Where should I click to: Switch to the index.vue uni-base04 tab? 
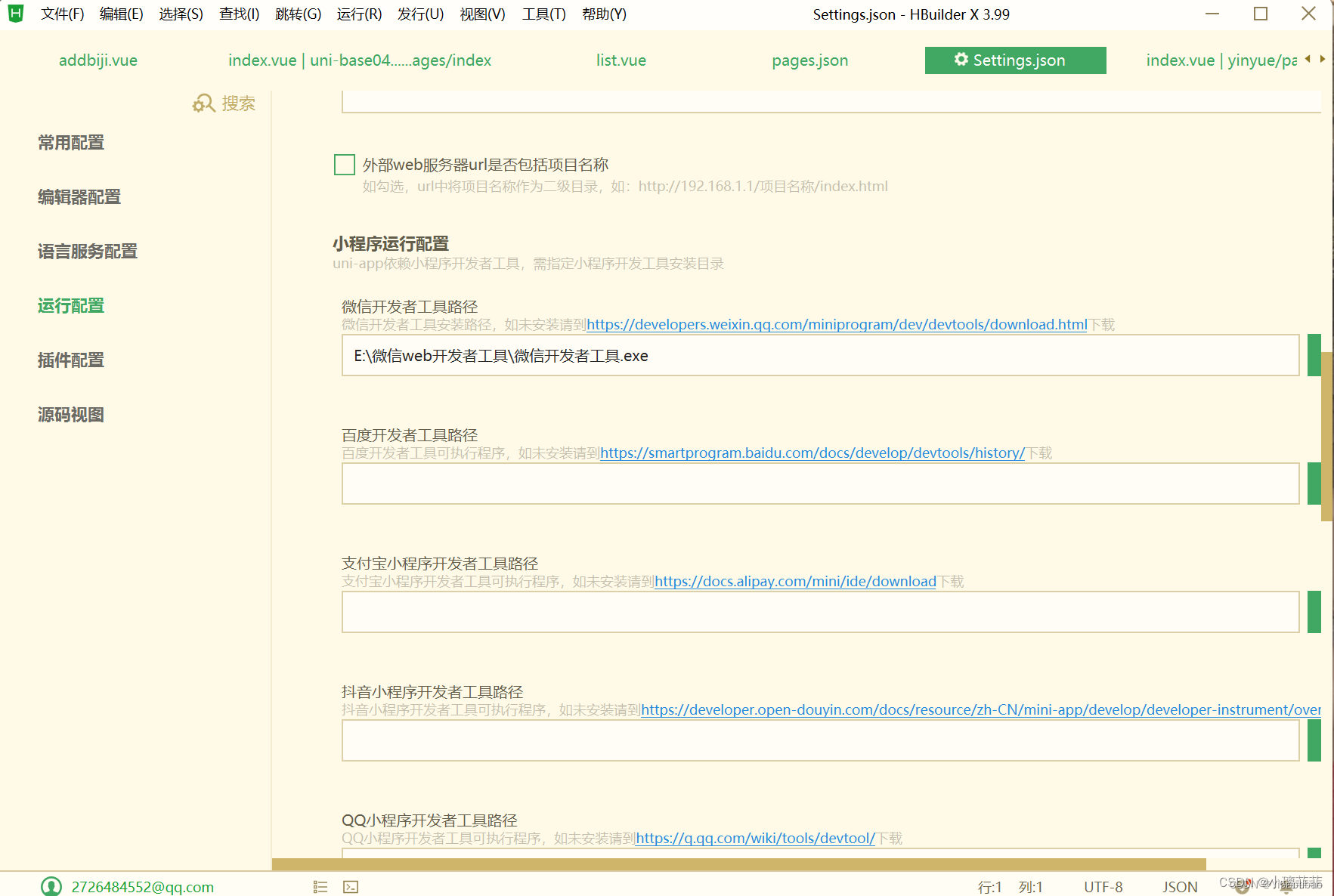tap(360, 60)
